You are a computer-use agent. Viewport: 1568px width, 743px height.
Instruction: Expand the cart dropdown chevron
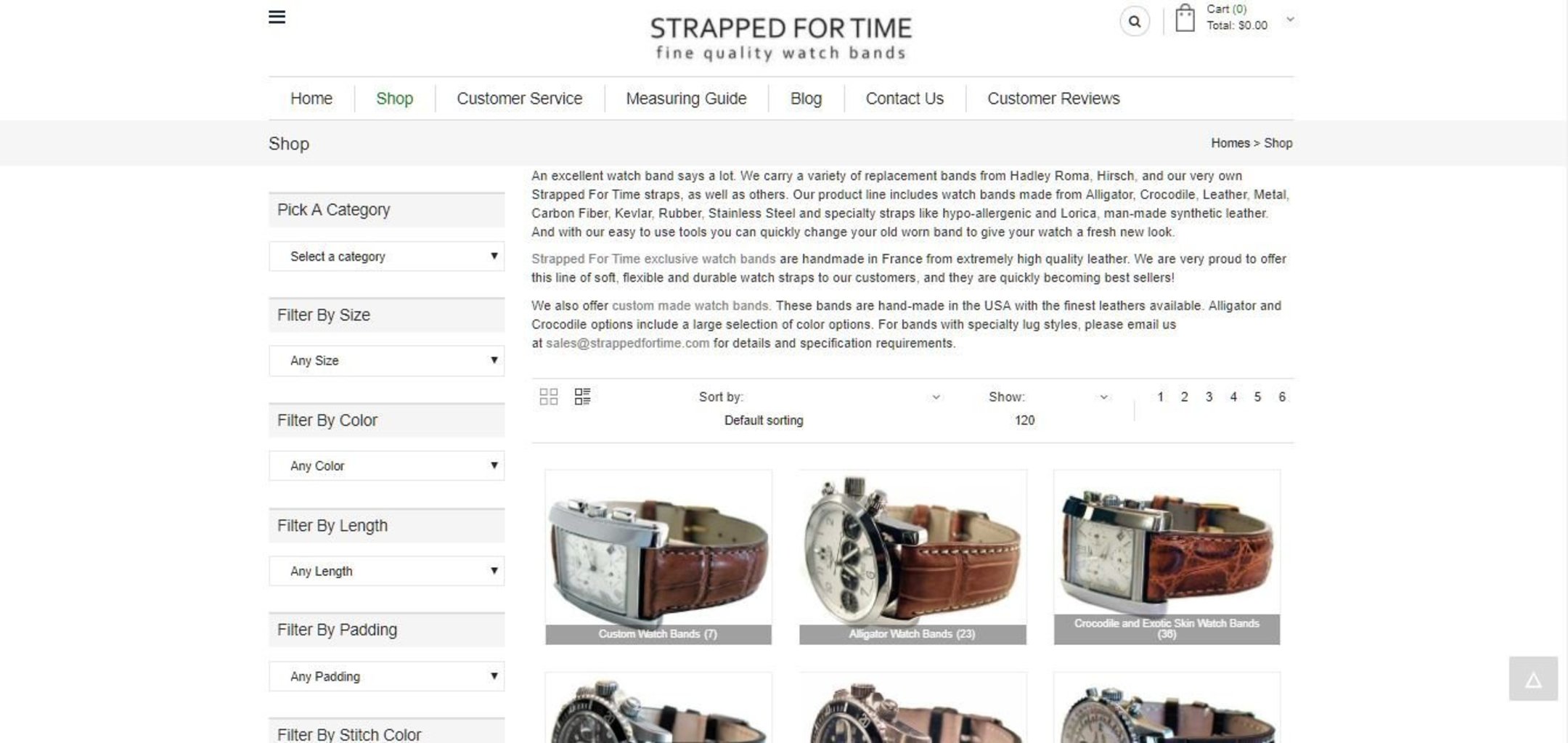1290,20
